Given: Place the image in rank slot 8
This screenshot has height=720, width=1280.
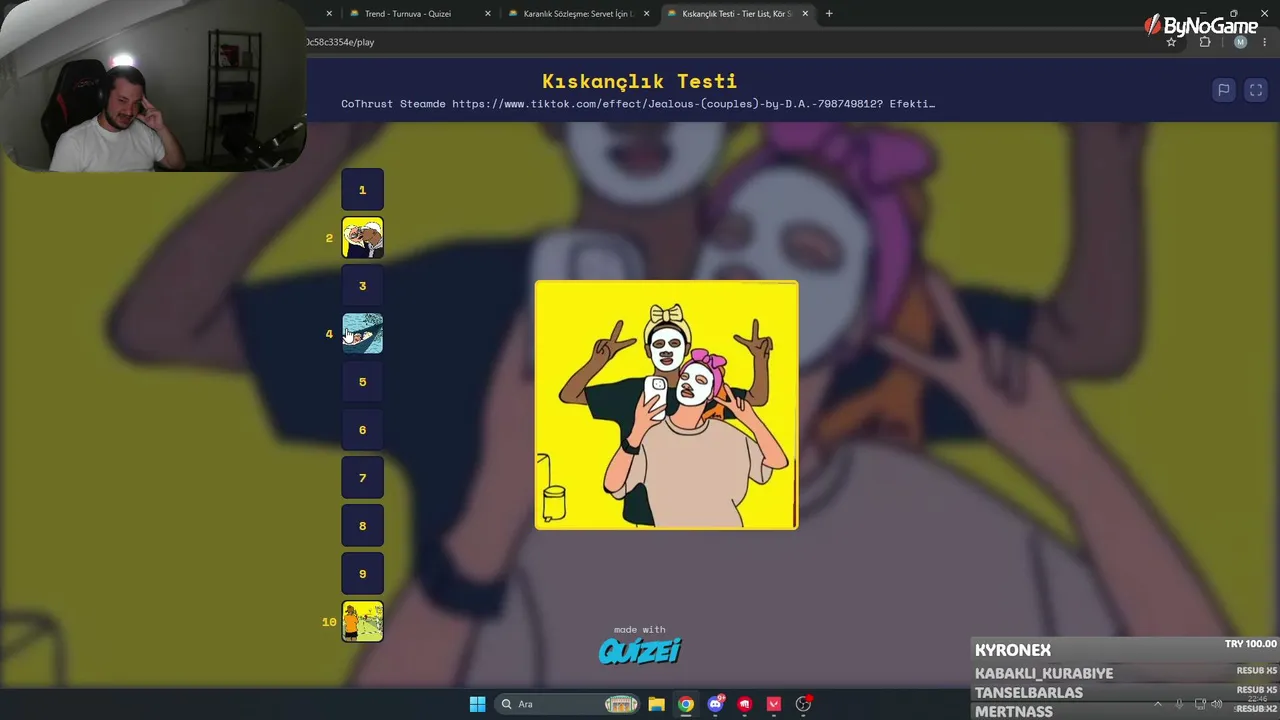Looking at the screenshot, I should tap(362, 526).
